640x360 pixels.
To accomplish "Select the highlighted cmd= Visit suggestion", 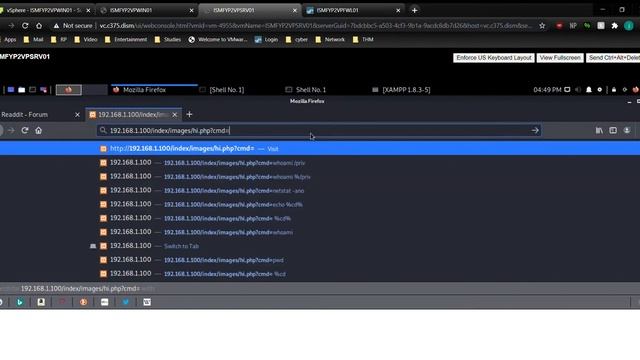I will (x=320, y=149).
